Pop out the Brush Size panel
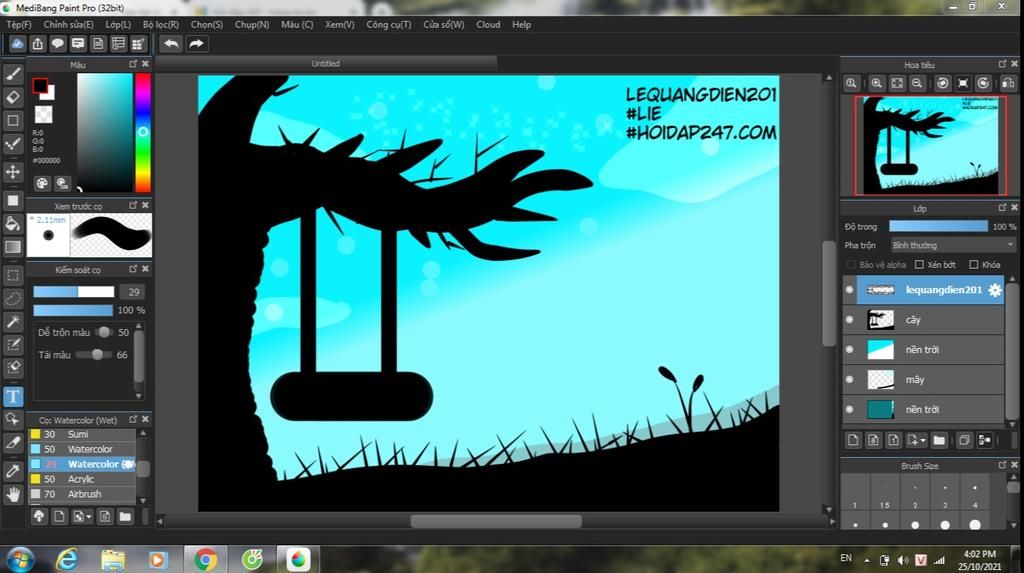Image resolution: width=1024 pixels, height=573 pixels. point(1002,465)
